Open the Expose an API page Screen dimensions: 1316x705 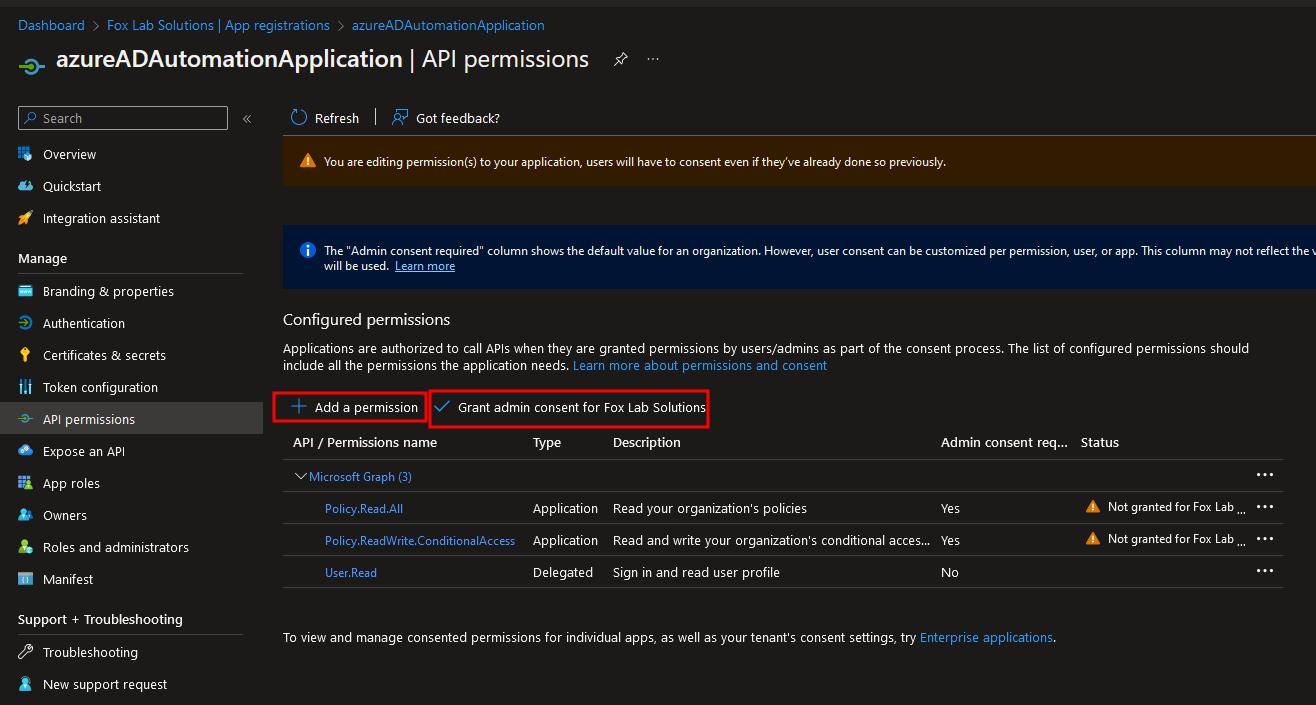pyautogui.click(x=84, y=451)
